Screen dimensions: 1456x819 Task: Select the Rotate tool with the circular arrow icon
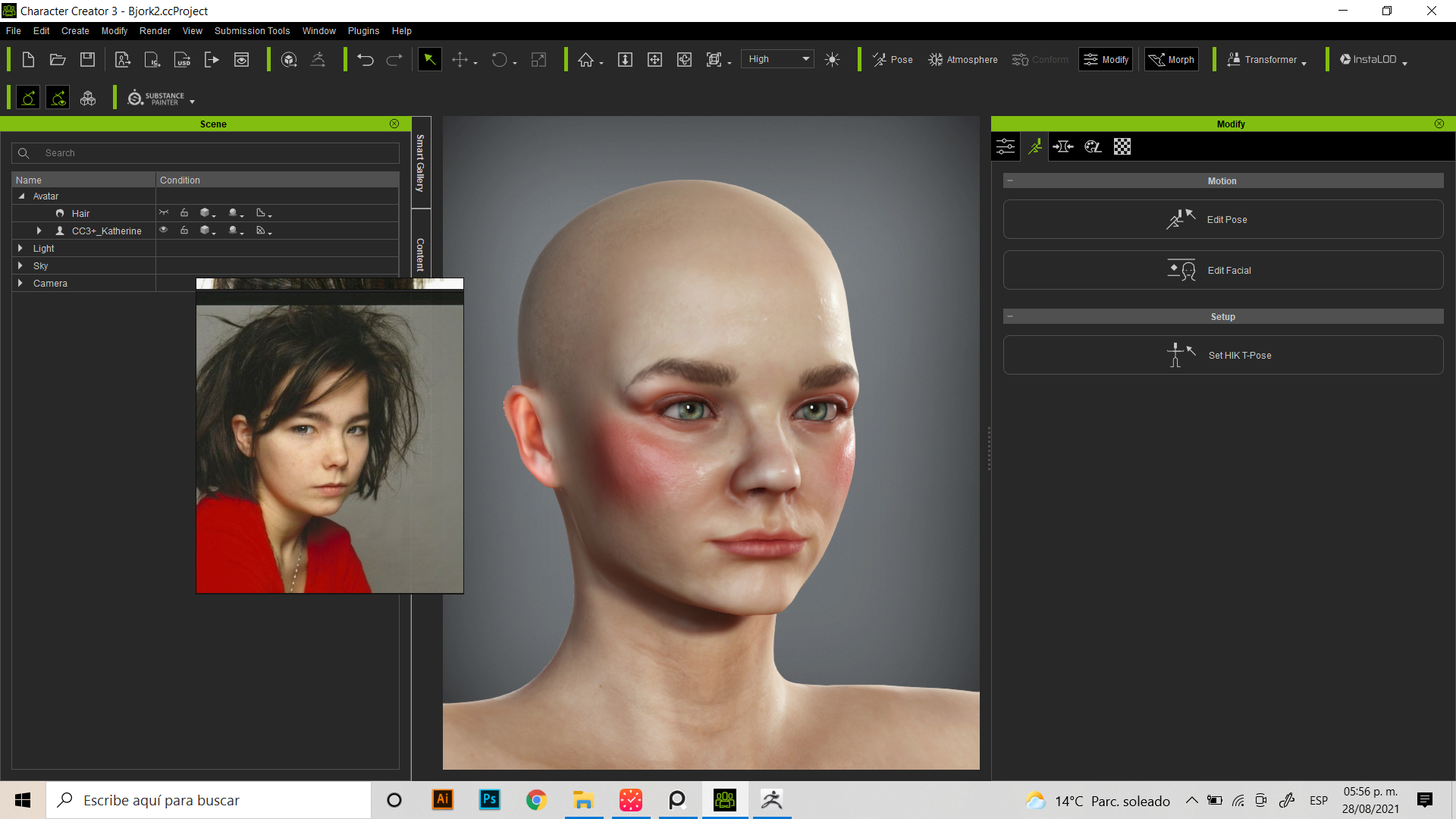499,60
